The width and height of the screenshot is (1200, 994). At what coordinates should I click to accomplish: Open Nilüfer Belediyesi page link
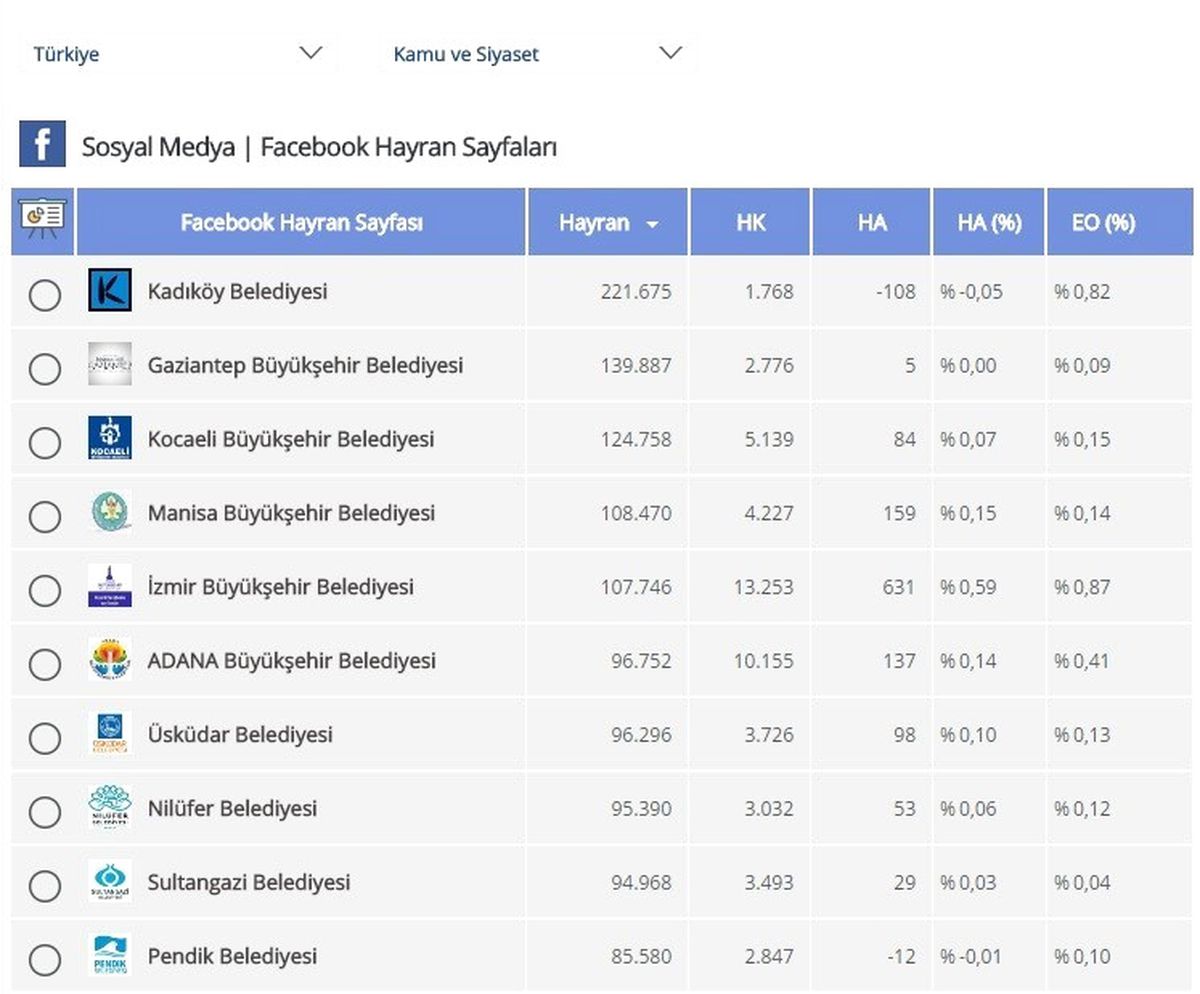point(232,808)
